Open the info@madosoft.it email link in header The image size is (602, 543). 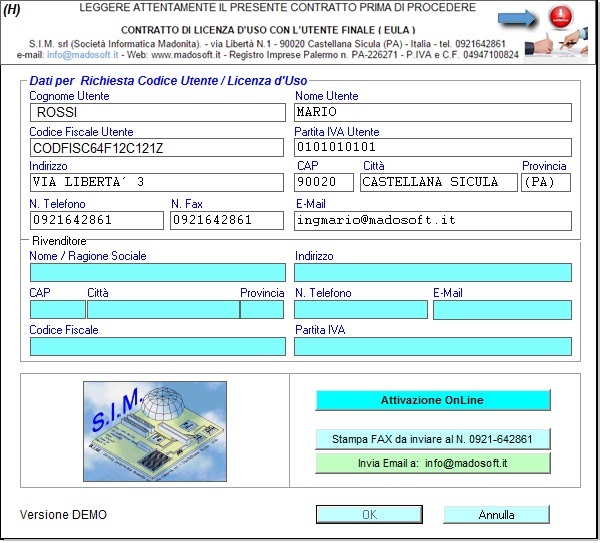click(83, 55)
